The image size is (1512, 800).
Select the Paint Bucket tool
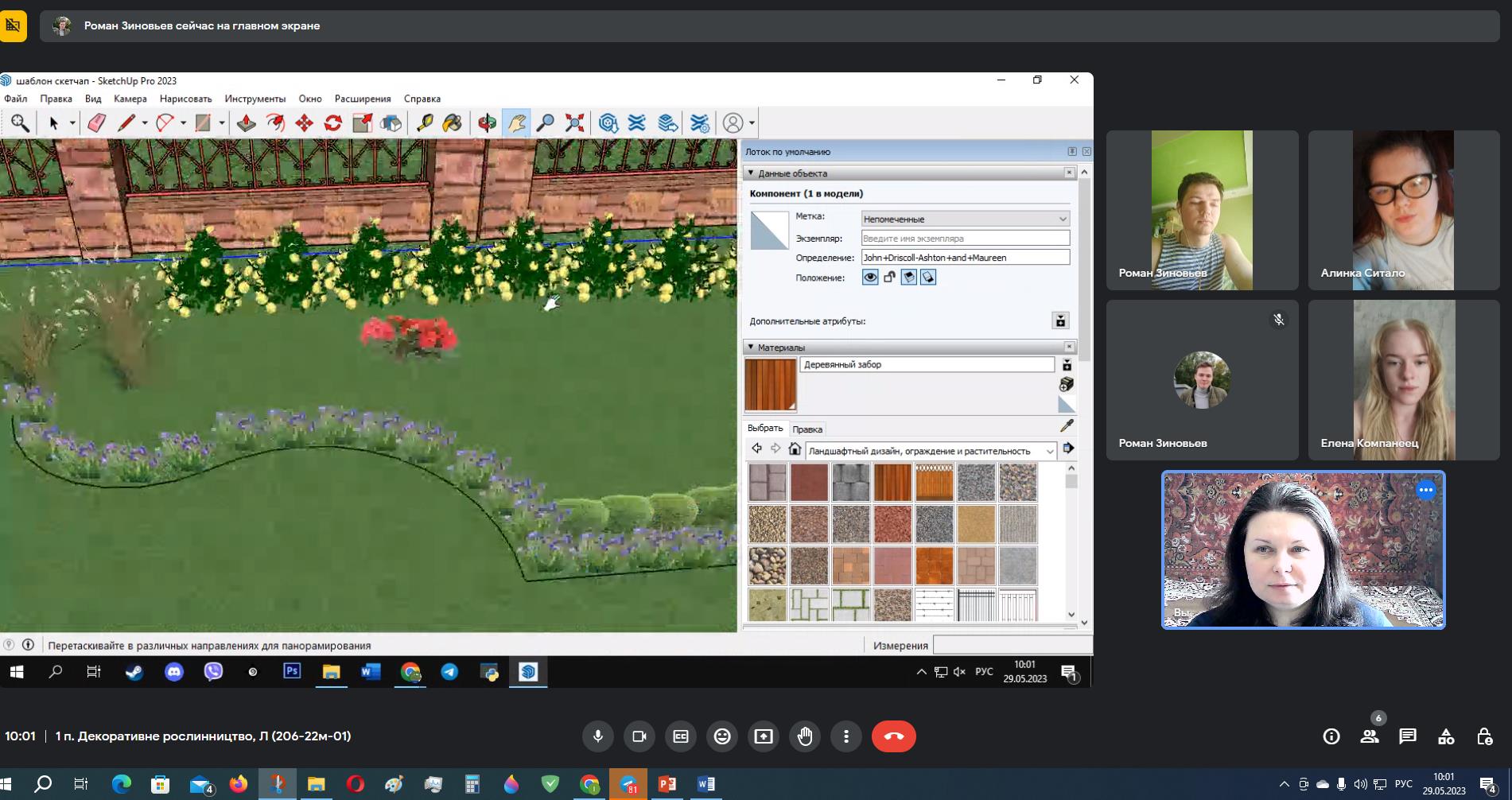point(452,123)
